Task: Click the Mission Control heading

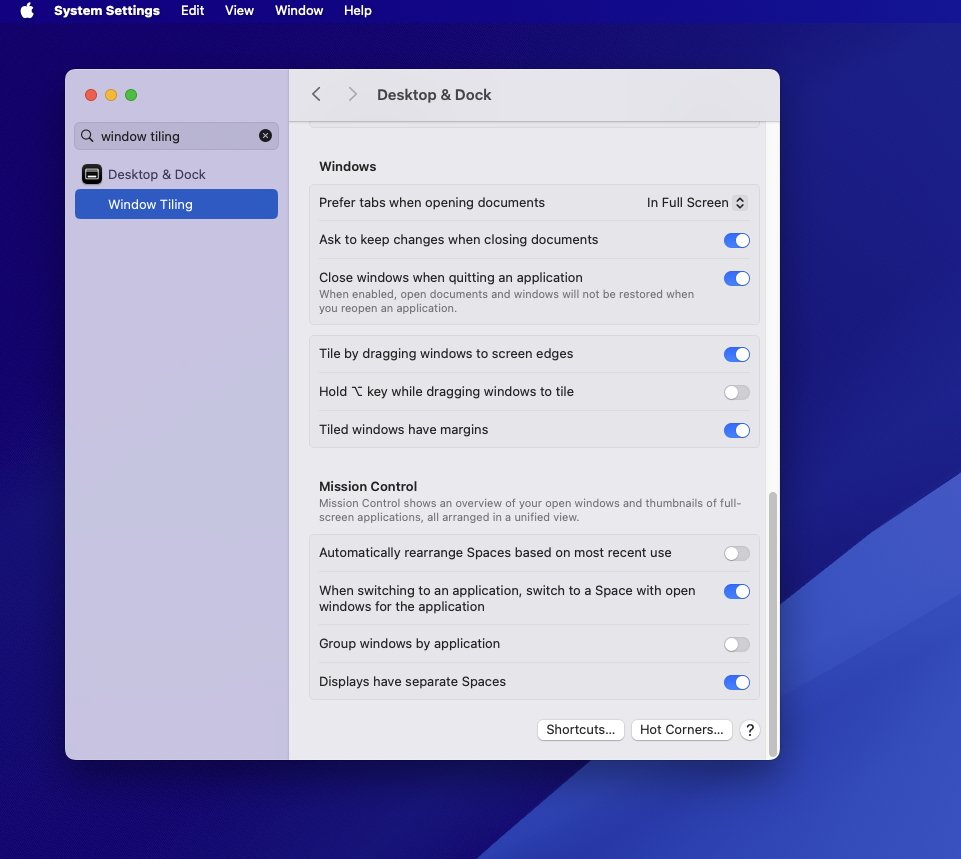Action: (x=368, y=486)
